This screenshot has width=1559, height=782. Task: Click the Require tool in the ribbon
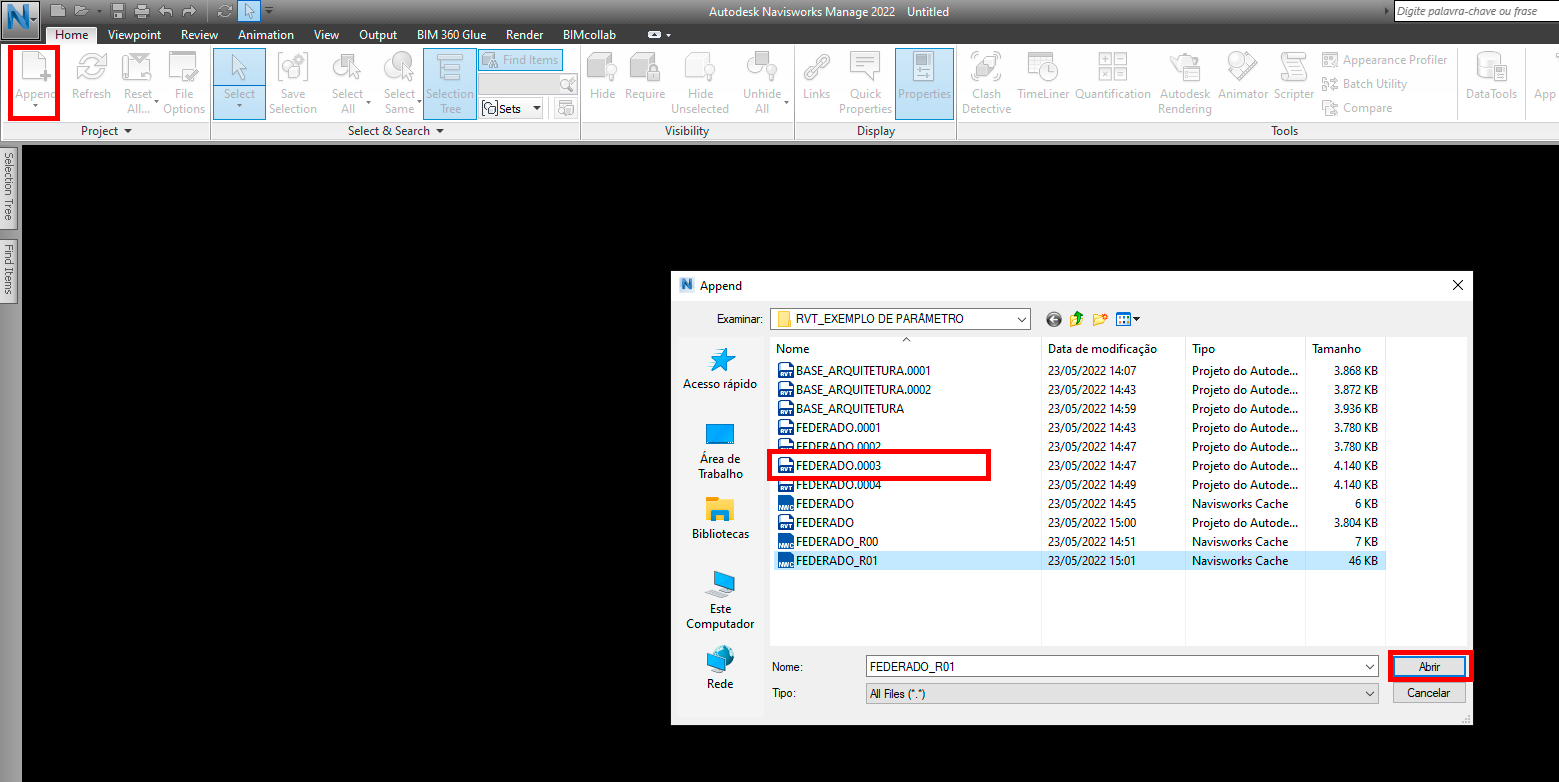pyautogui.click(x=645, y=77)
